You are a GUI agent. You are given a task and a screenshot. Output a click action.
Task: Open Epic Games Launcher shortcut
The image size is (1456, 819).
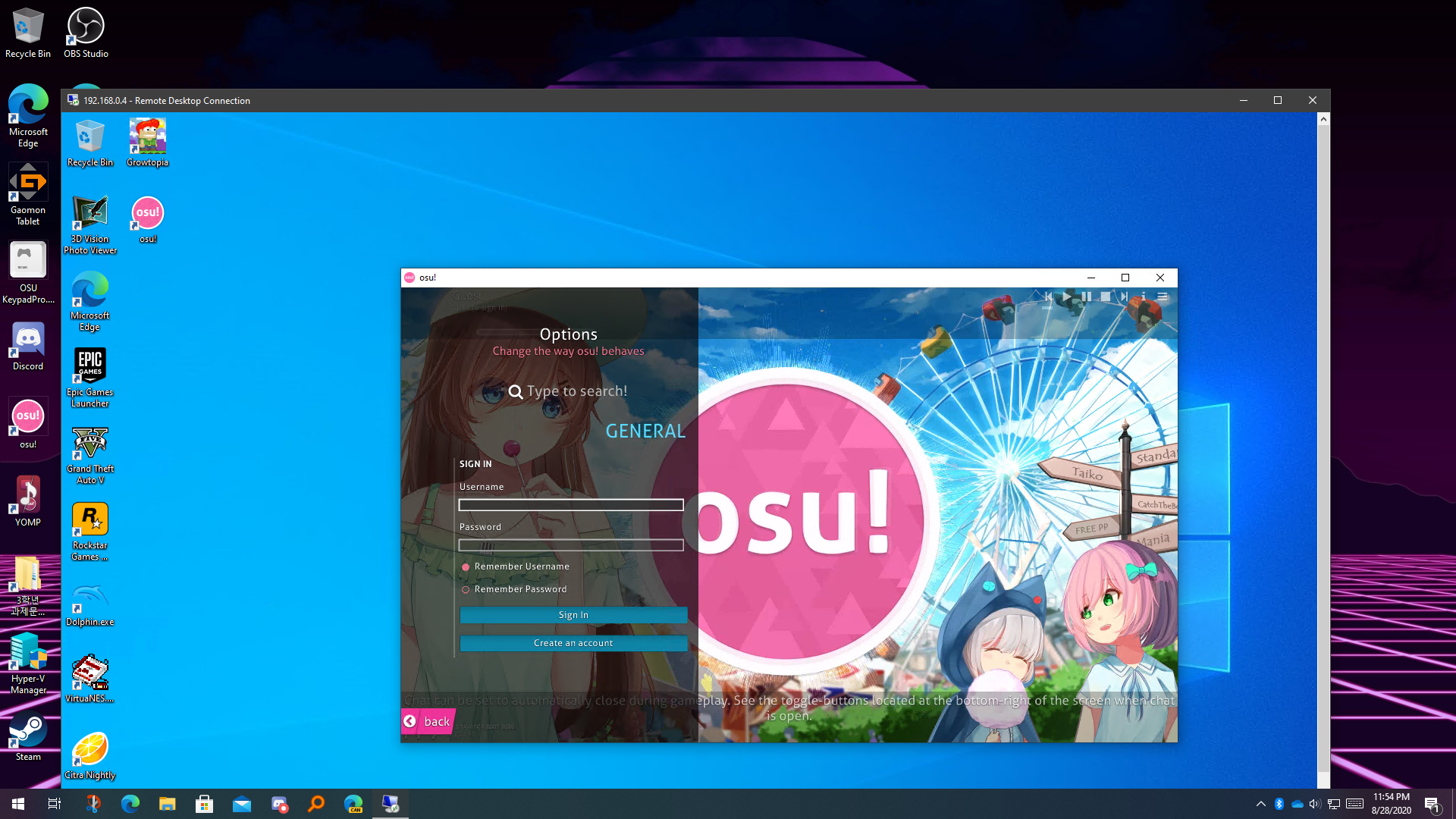90,378
